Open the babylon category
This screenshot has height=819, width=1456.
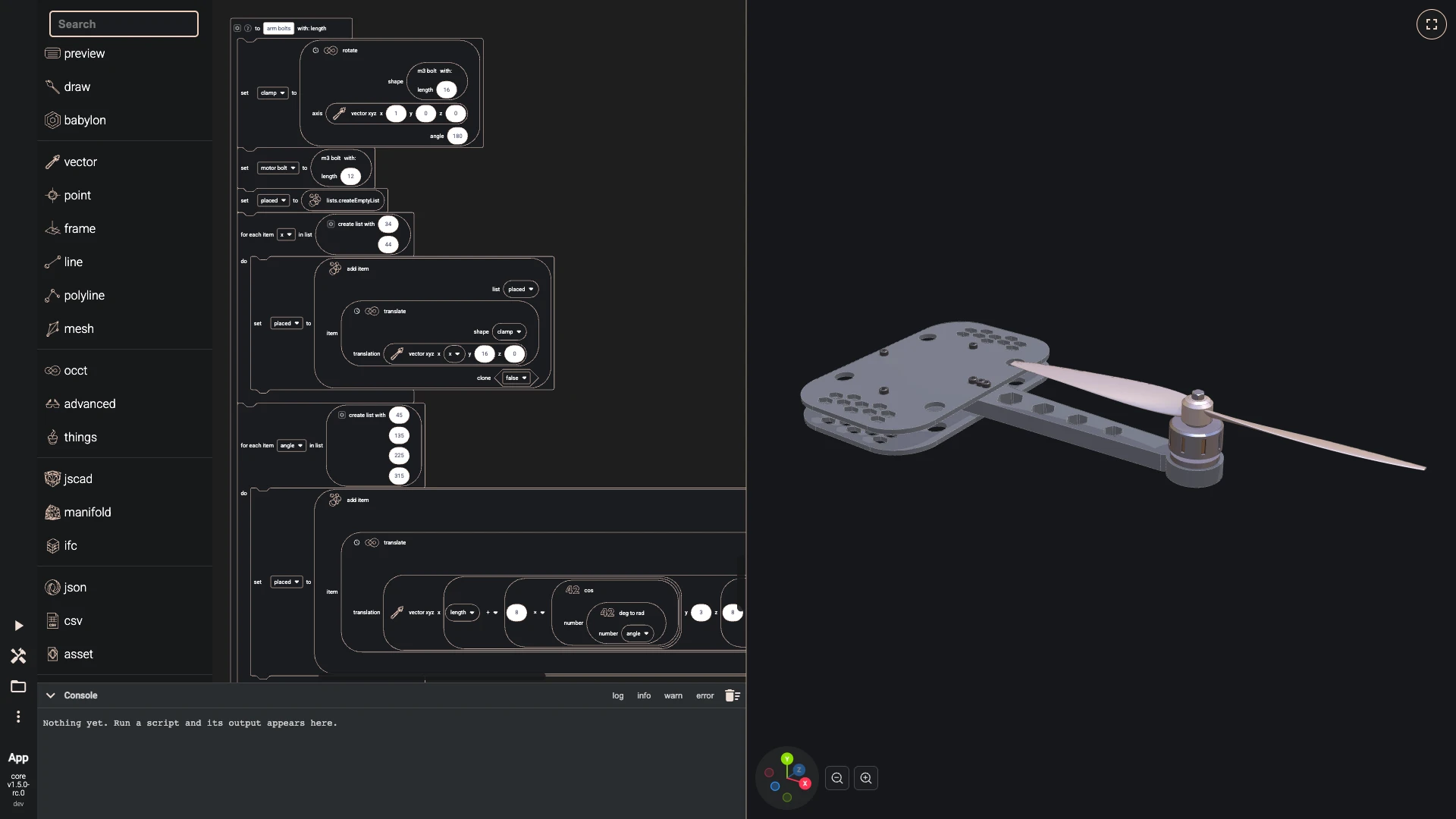pyautogui.click(x=124, y=120)
